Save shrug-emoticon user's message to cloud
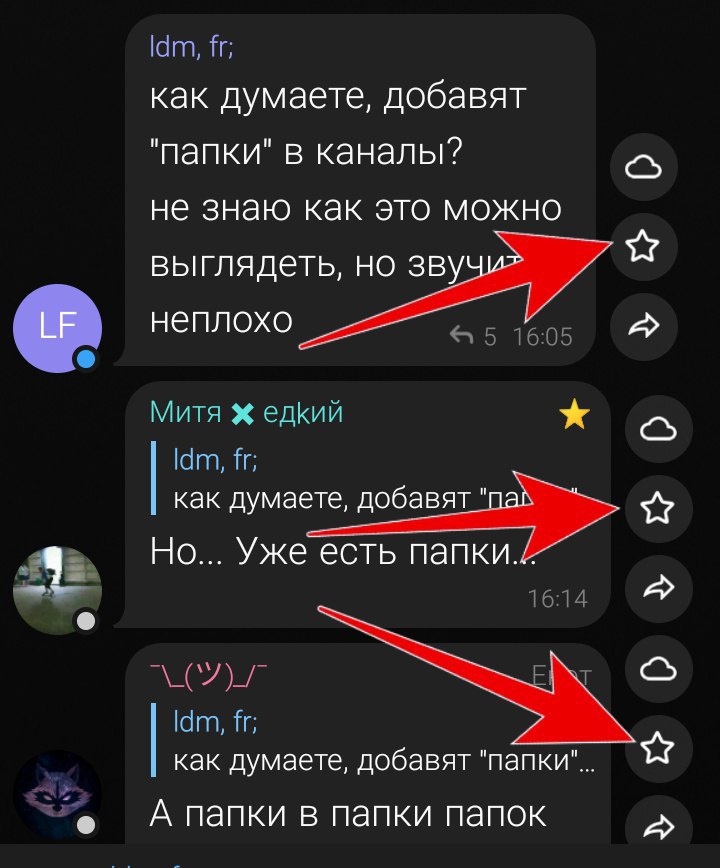Image resolution: width=720 pixels, height=868 pixels. pyautogui.click(x=658, y=669)
